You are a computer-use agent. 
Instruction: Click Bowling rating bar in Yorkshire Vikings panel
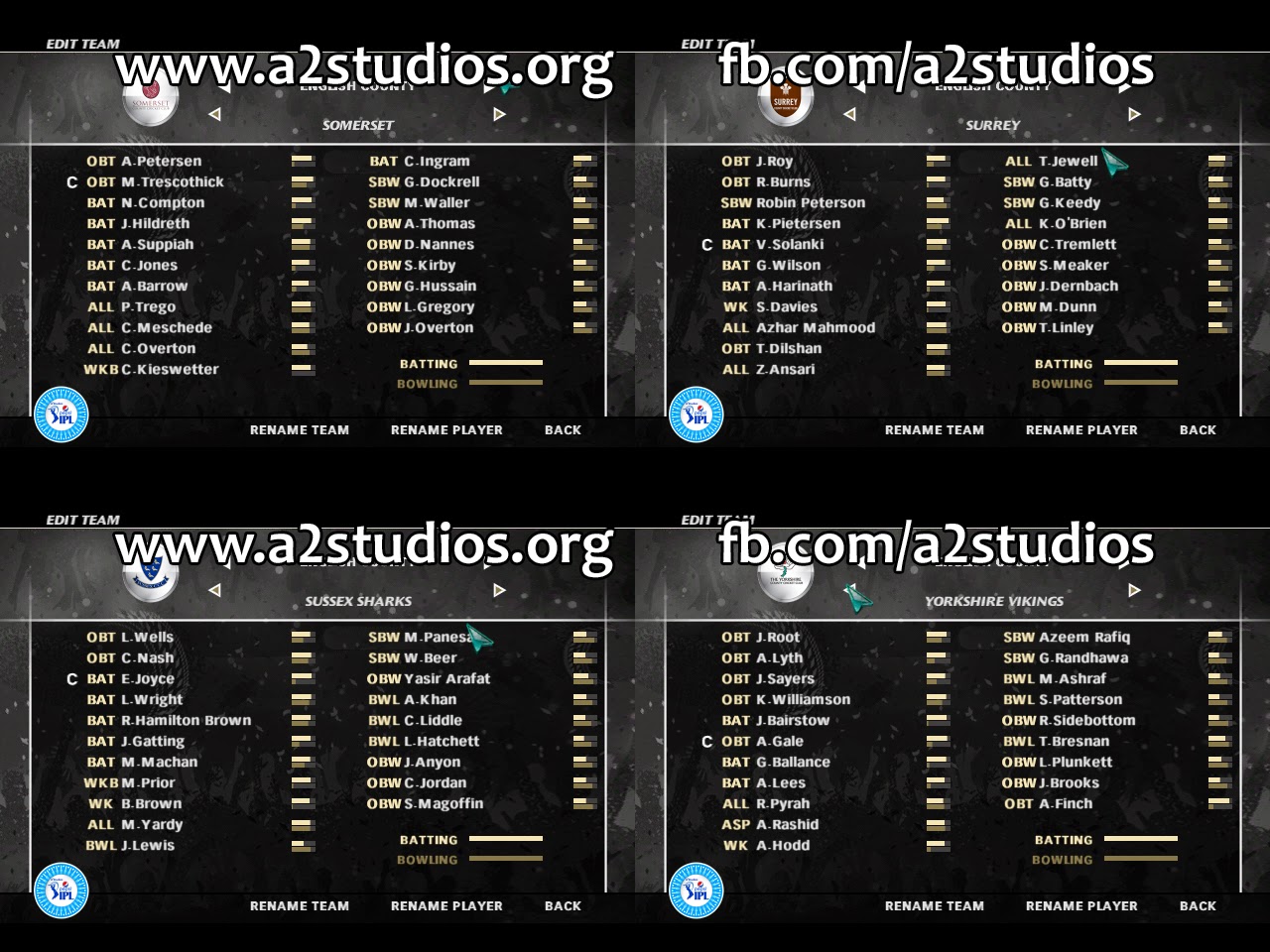1141,858
